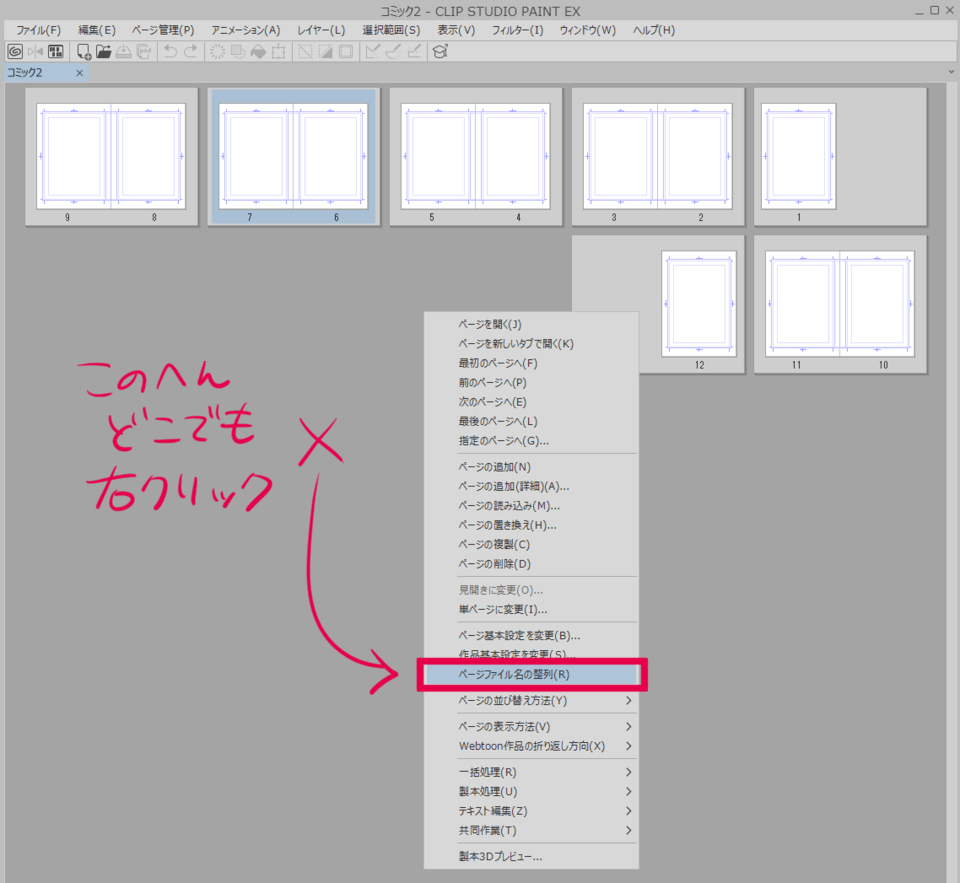Open the ファイル(F) menu

pos(38,30)
